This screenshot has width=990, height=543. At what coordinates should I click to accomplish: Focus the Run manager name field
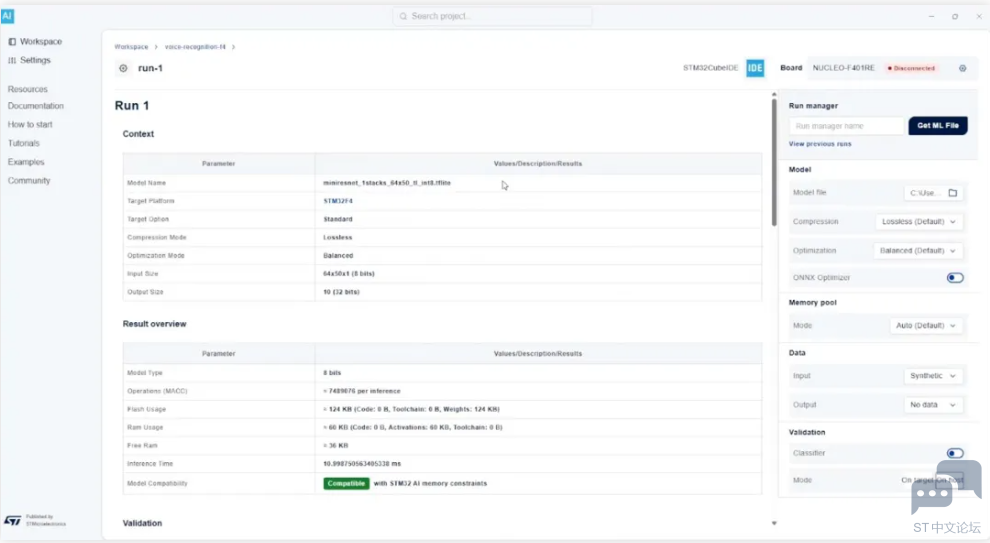pyautogui.click(x=846, y=126)
